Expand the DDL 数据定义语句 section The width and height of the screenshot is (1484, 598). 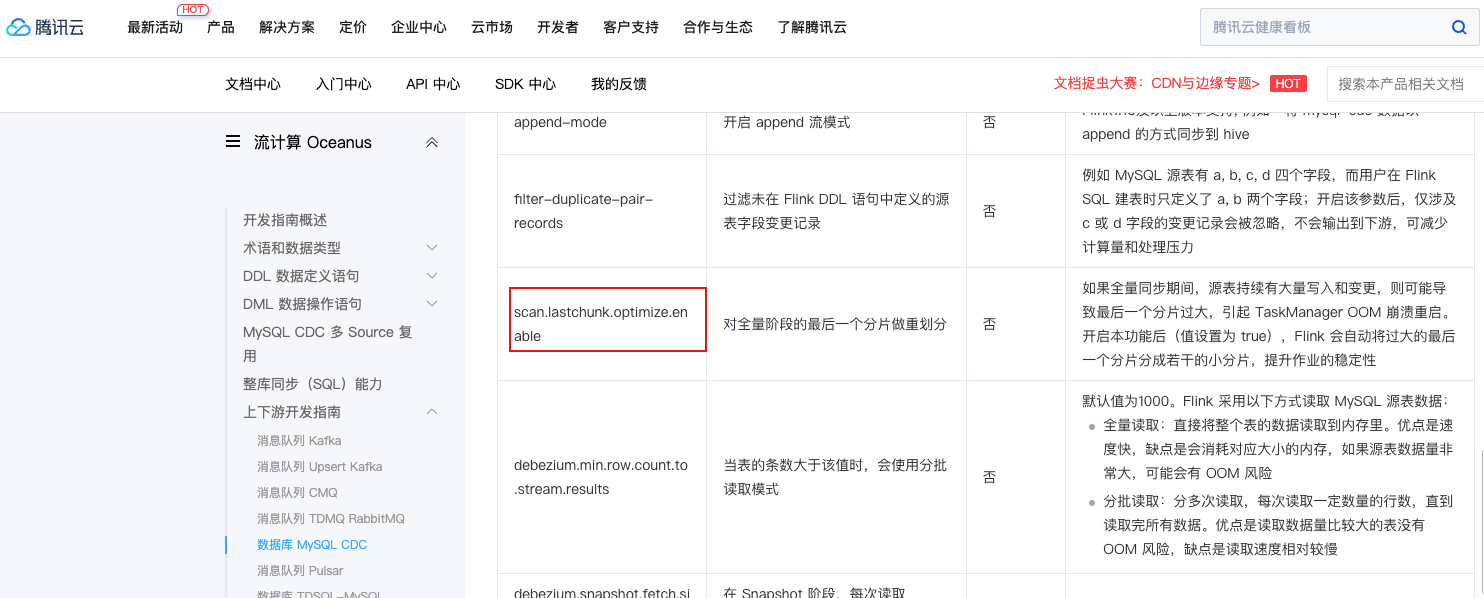pyautogui.click(x=432, y=276)
